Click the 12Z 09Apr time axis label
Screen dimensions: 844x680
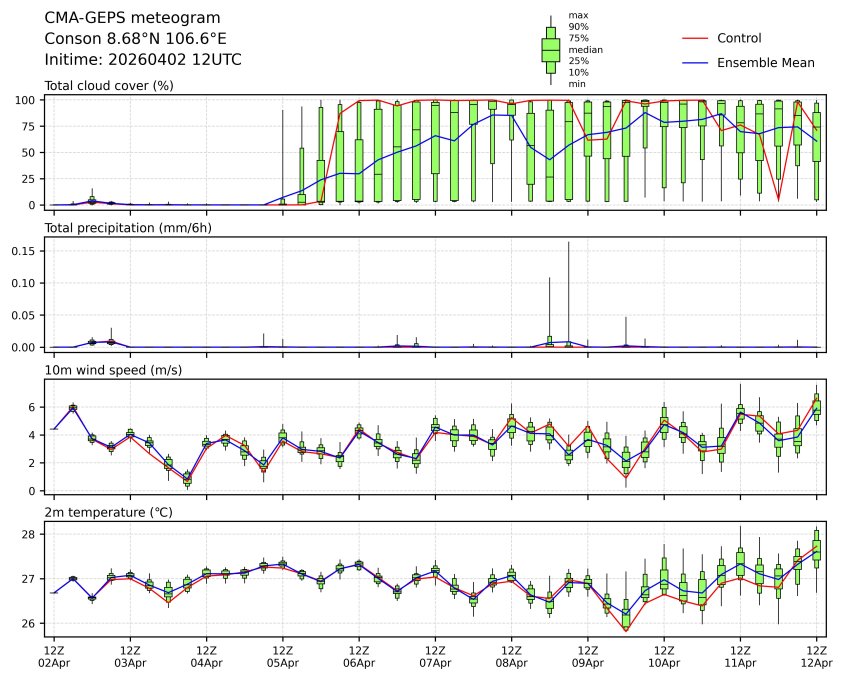[588, 656]
